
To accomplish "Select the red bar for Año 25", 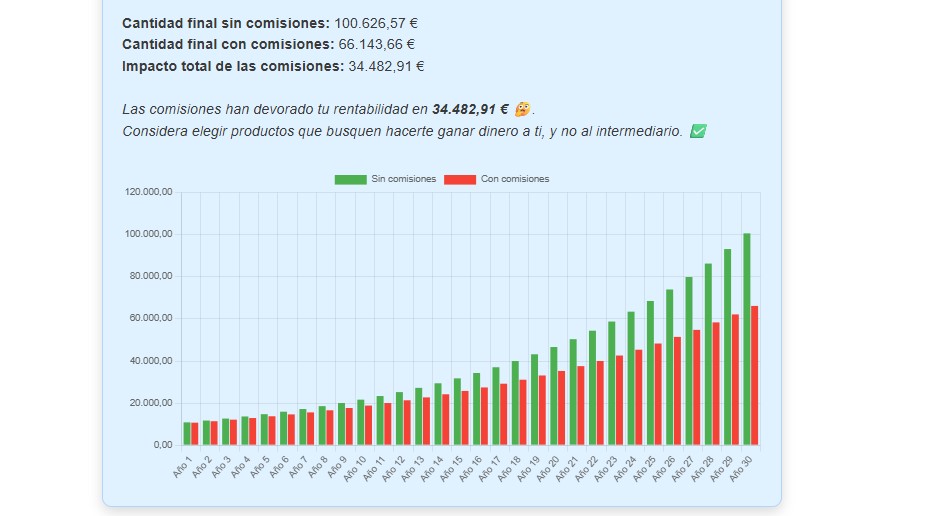I will click(x=658, y=394).
